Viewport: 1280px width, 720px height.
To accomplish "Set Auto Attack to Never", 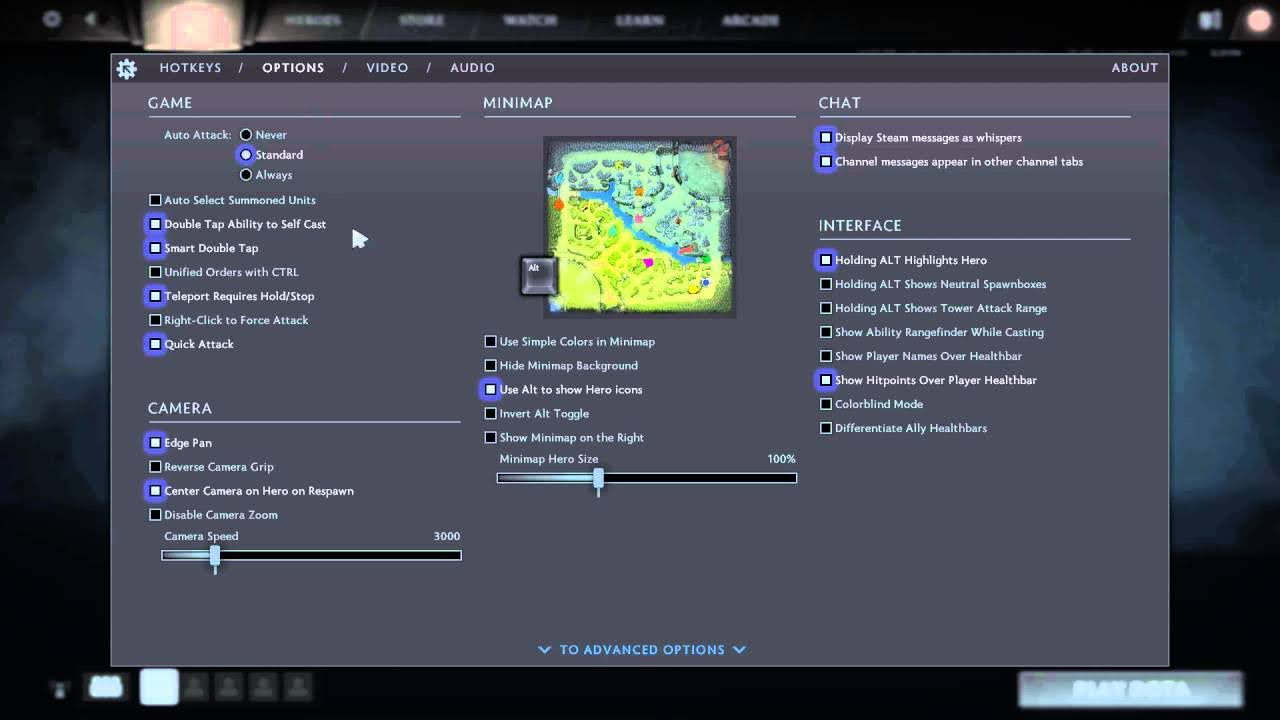I will coord(246,135).
